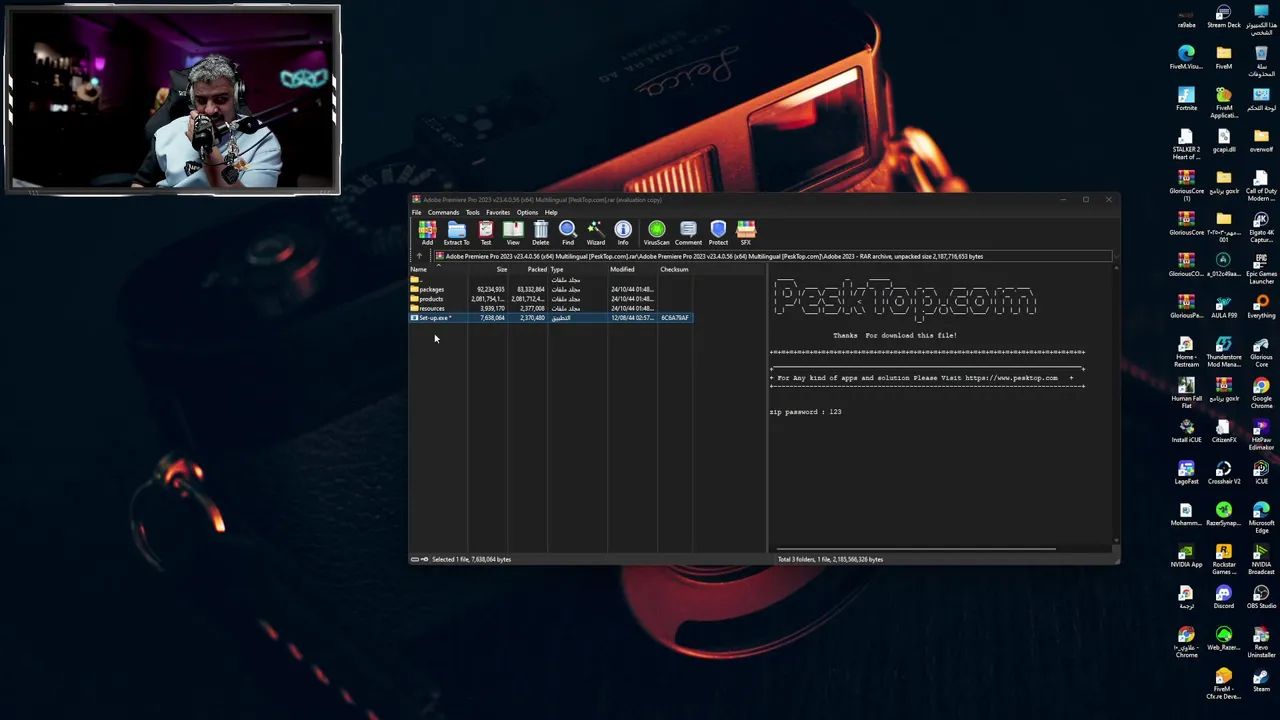Select the Thunderstore Mod Manager desktop icon
This screenshot has height=720, width=1280.
(x=1224, y=351)
